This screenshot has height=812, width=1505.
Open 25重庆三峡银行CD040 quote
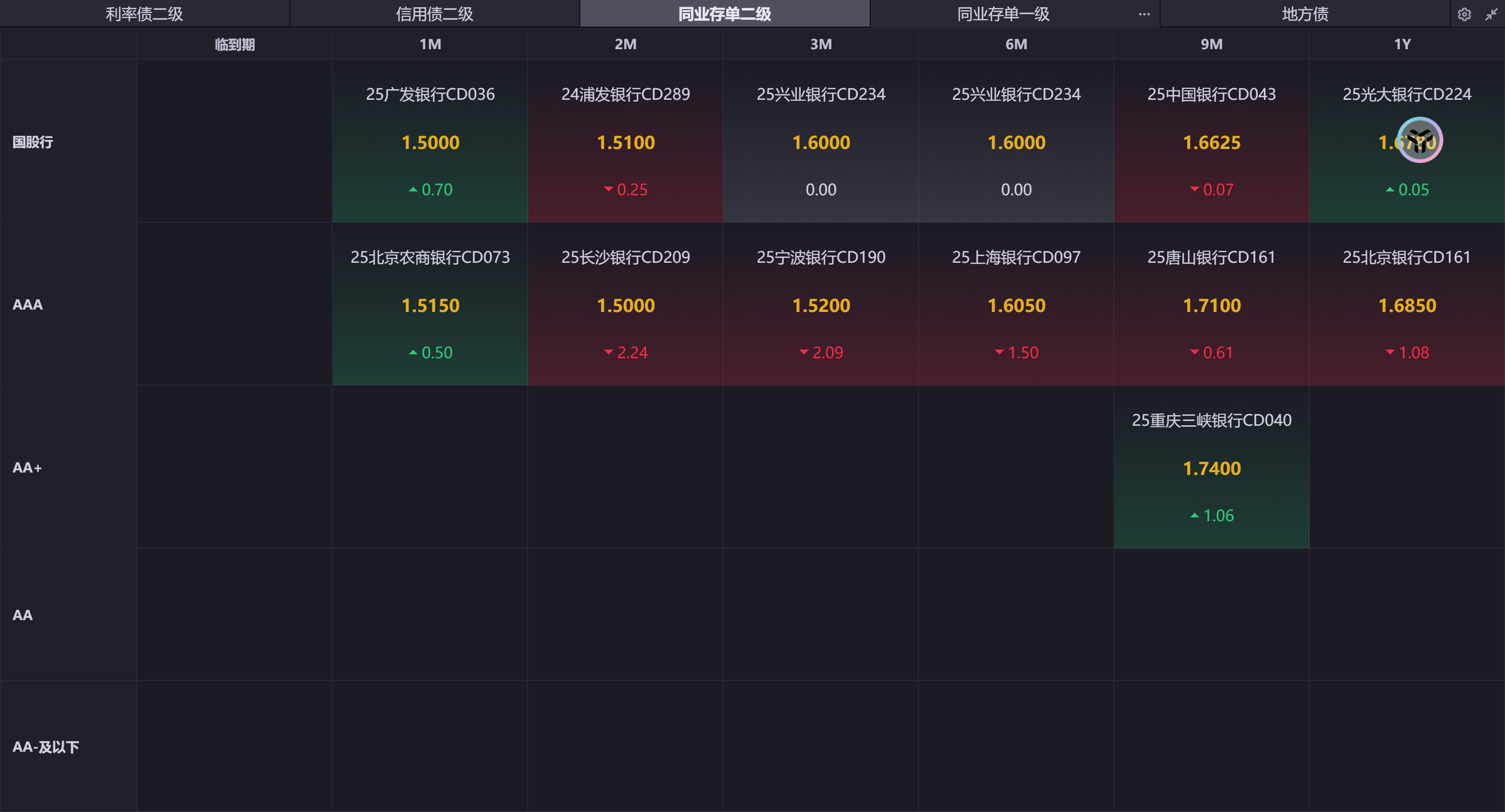coord(1211,420)
